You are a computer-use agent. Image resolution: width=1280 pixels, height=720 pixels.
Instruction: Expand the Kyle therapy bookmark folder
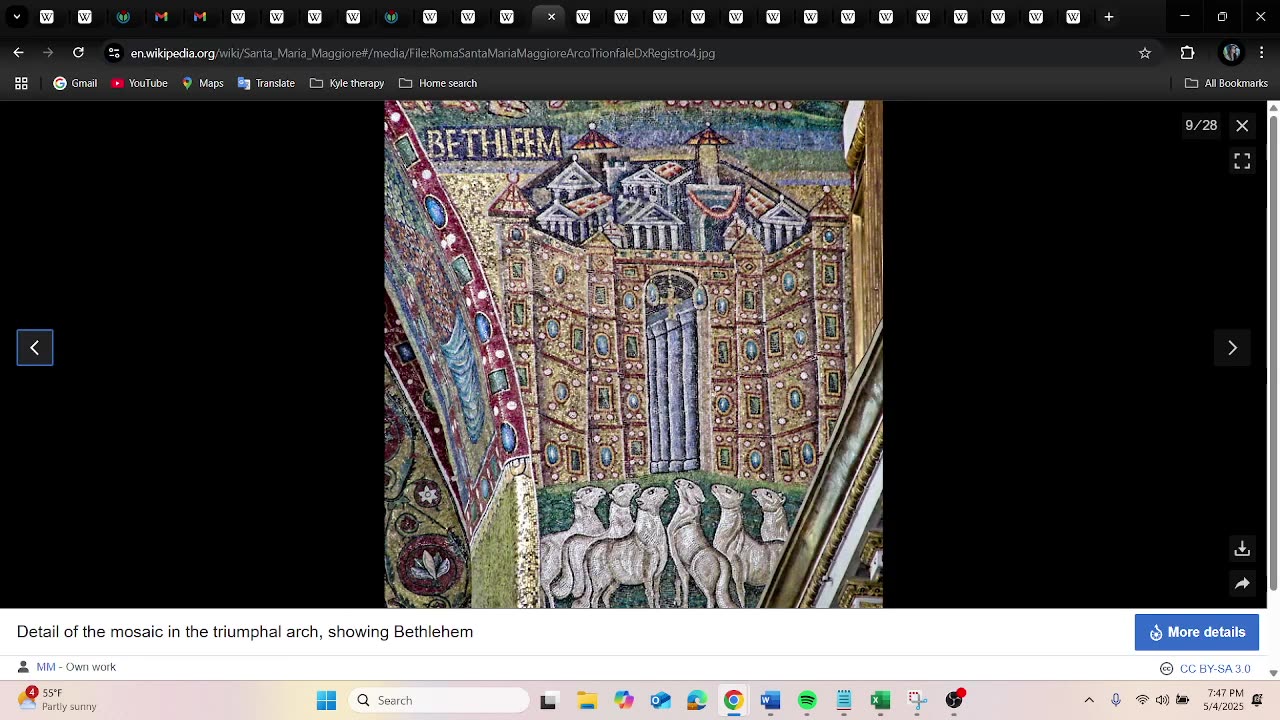point(347,83)
